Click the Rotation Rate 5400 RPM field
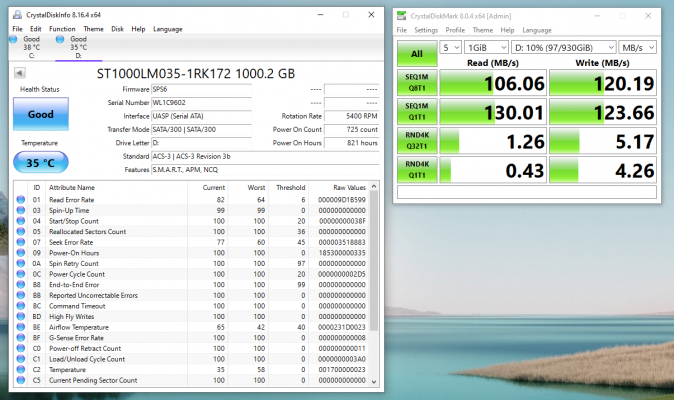The image size is (674, 400). (x=352, y=116)
